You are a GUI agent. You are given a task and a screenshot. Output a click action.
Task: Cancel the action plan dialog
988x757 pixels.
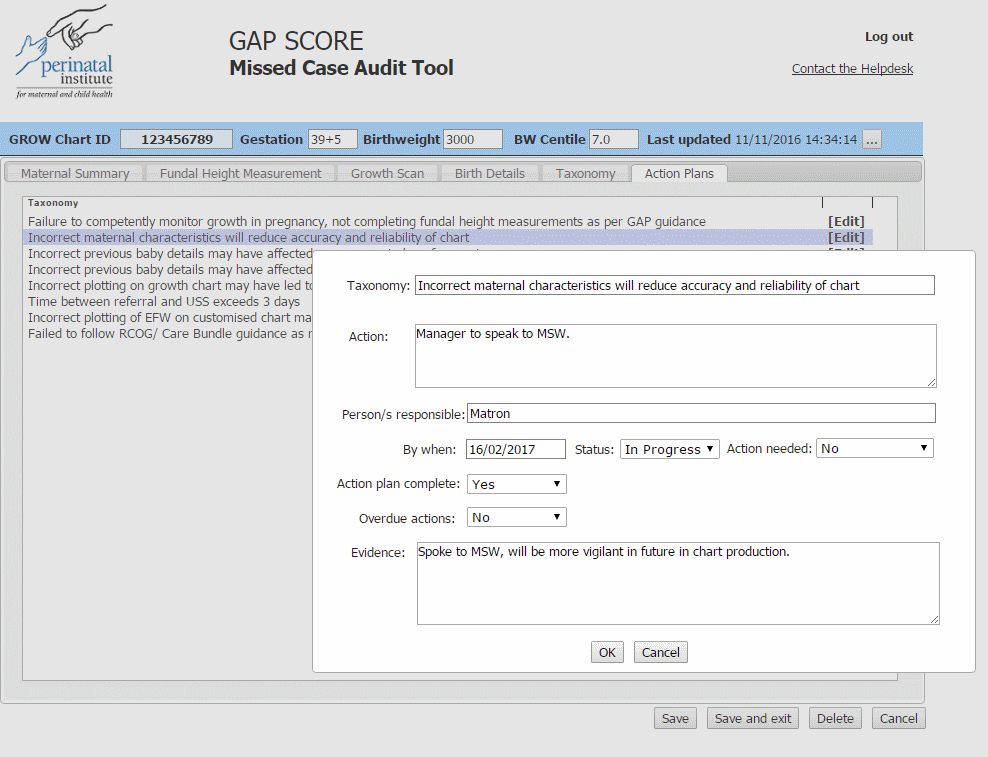tap(660, 651)
